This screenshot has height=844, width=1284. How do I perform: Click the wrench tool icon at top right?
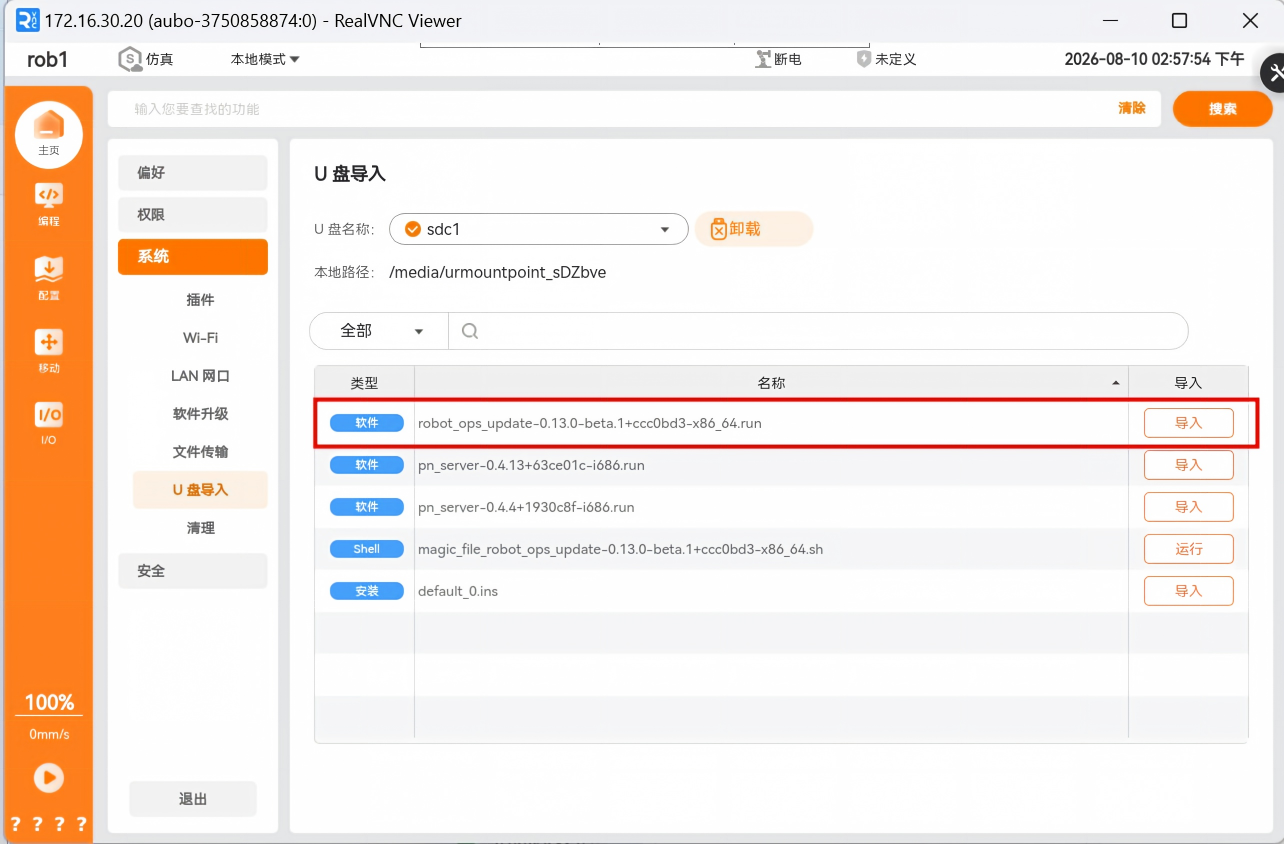pos(1273,73)
